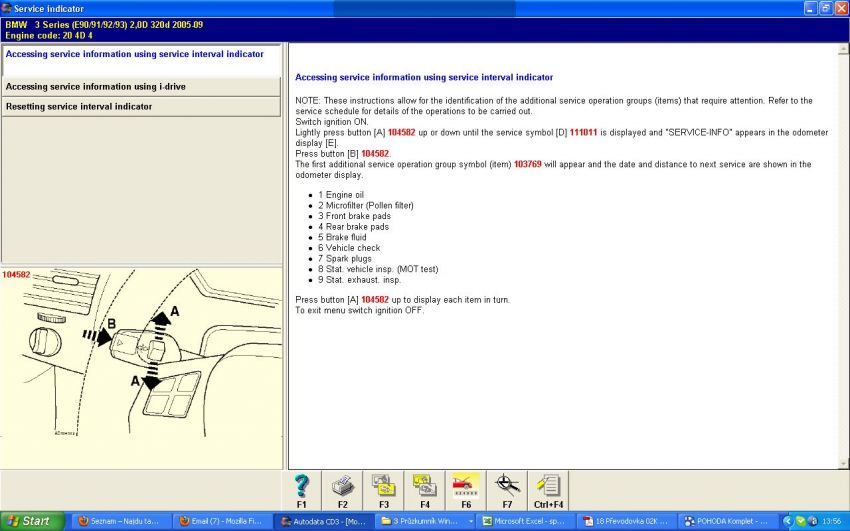Click the green shield tray icon
The width and height of the screenshot is (850, 531).
pyautogui.click(x=800, y=521)
